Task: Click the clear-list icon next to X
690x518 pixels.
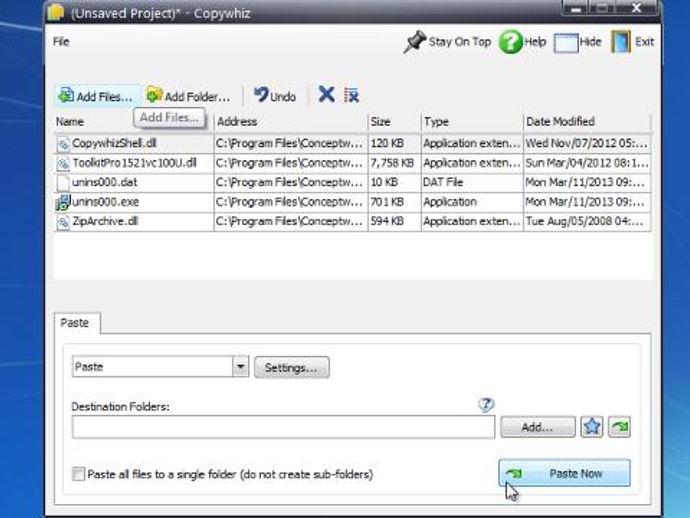Action: tap(351, 95)
